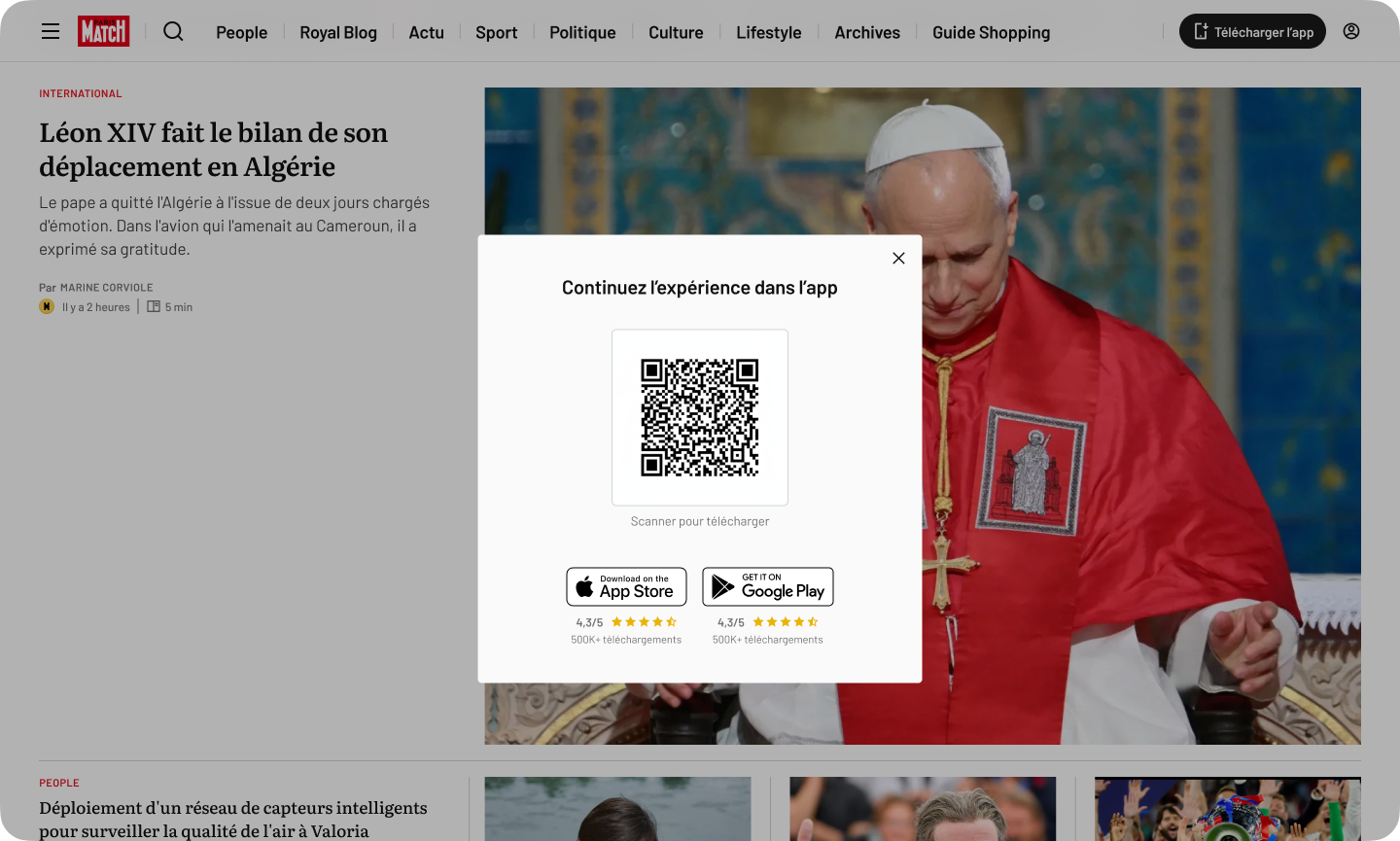The height and width of the screenshot is (841, 1400).
Task: Click the App Store download badge
Action: pyautogui.click(x=626, y=587)
